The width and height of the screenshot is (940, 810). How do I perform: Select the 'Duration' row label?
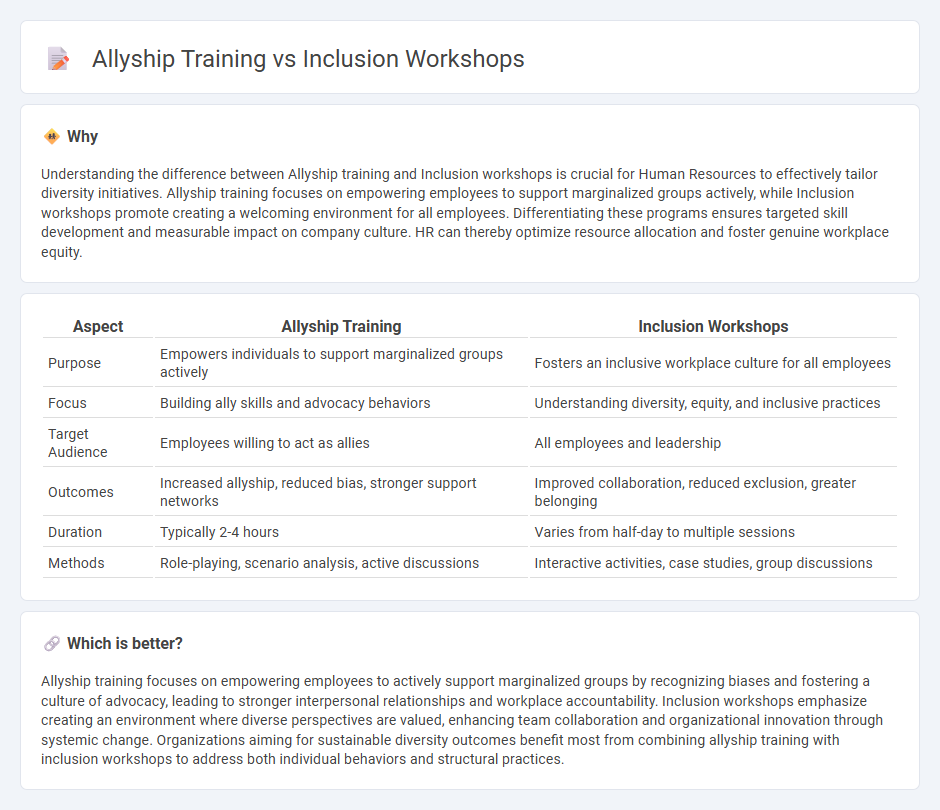[x=75, y=532]
